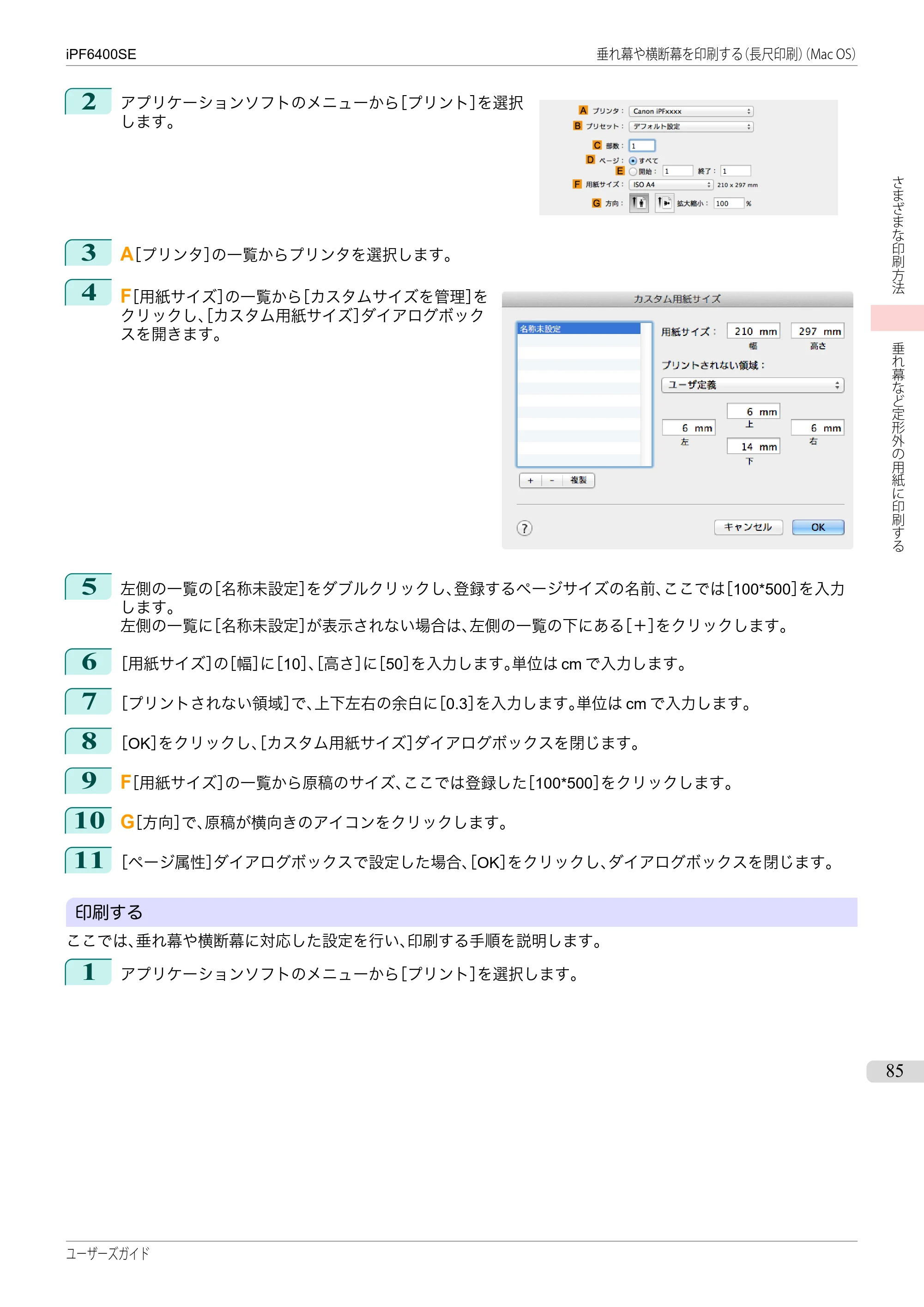Select 開始 page range radio button
Image resolution: width=924 pixels, height=1307 pixels.
pyautogui.click(x=633, y=171)
